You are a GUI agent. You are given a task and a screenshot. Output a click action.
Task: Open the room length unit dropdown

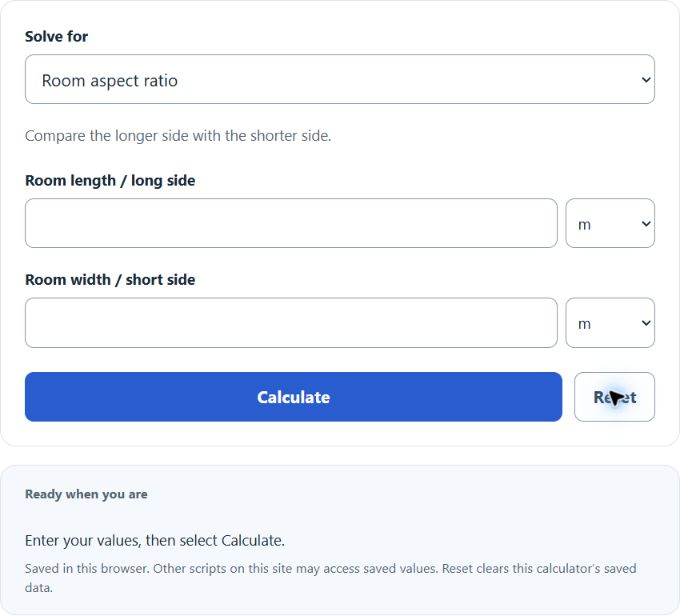point(610,223)
